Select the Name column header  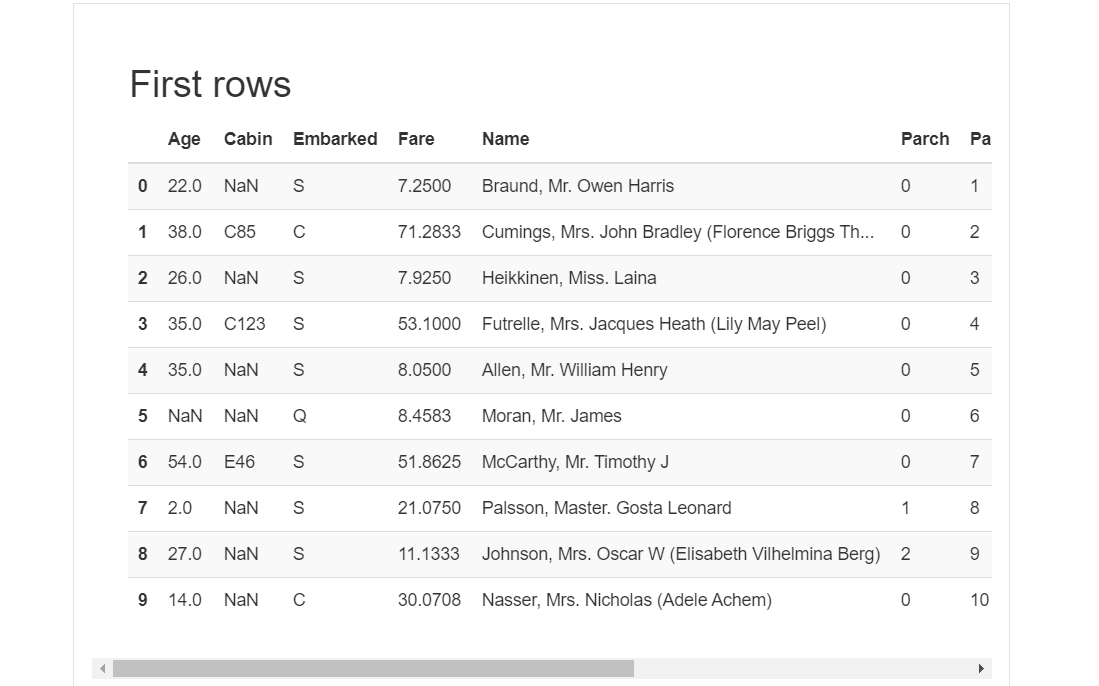coord(506,139)
